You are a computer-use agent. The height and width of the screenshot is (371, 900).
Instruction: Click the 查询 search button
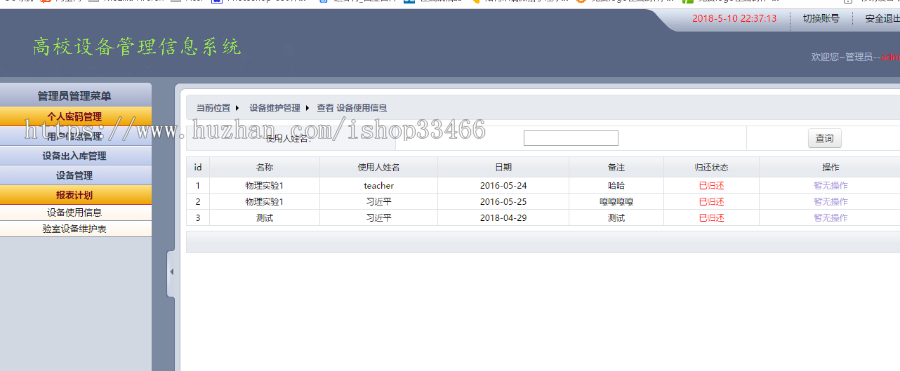coord(824,138)
